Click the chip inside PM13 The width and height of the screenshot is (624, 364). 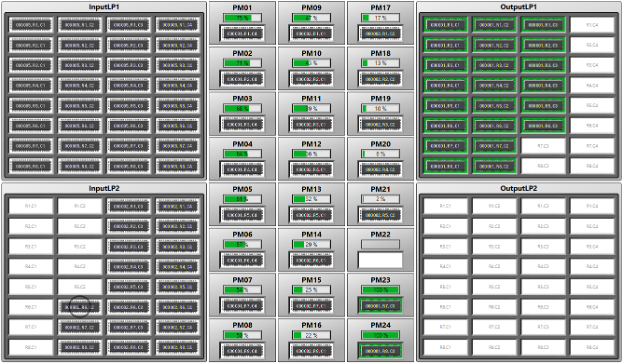(311, 215)
